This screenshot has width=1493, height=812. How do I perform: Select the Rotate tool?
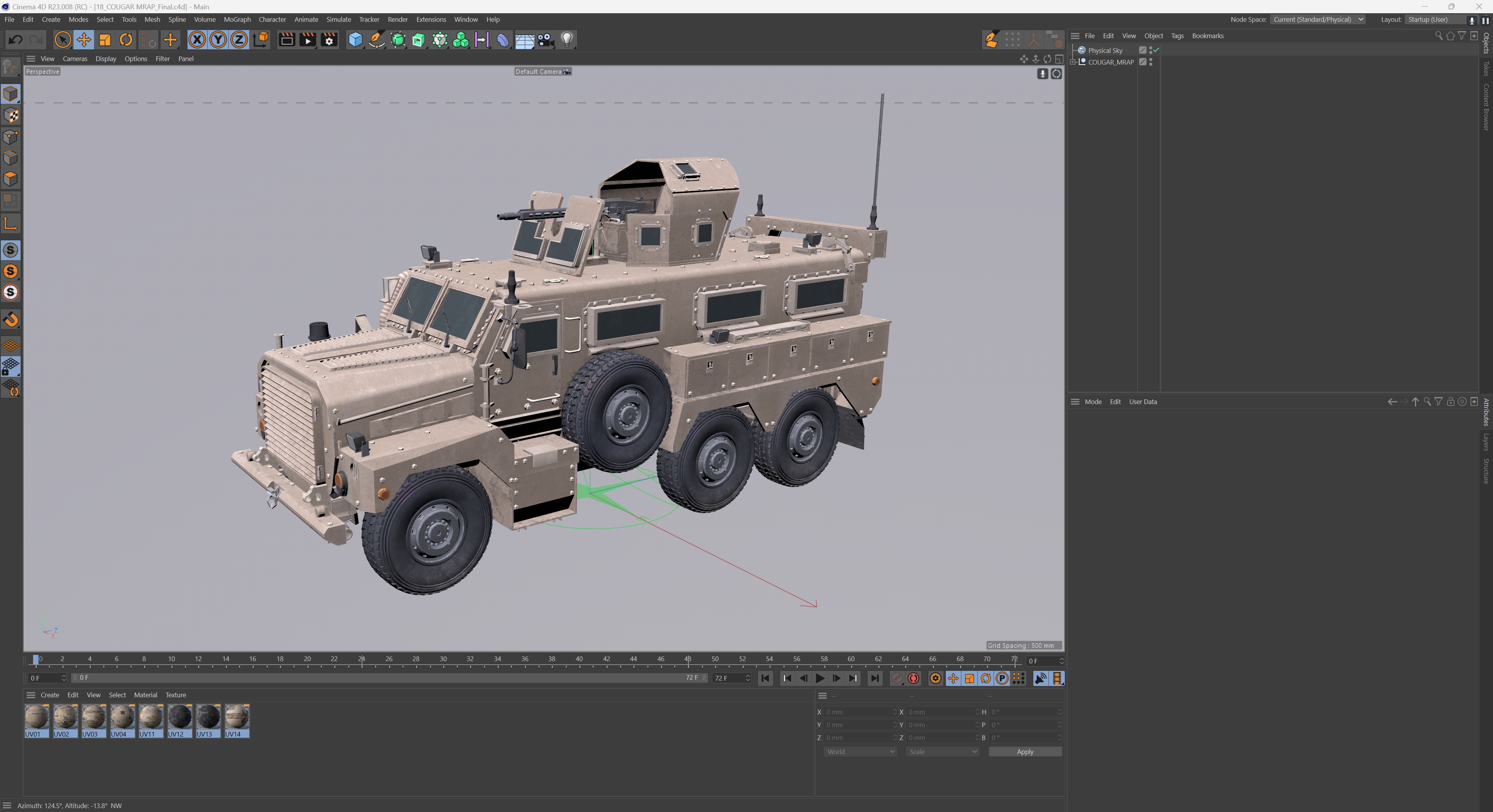tap(126, 40)
